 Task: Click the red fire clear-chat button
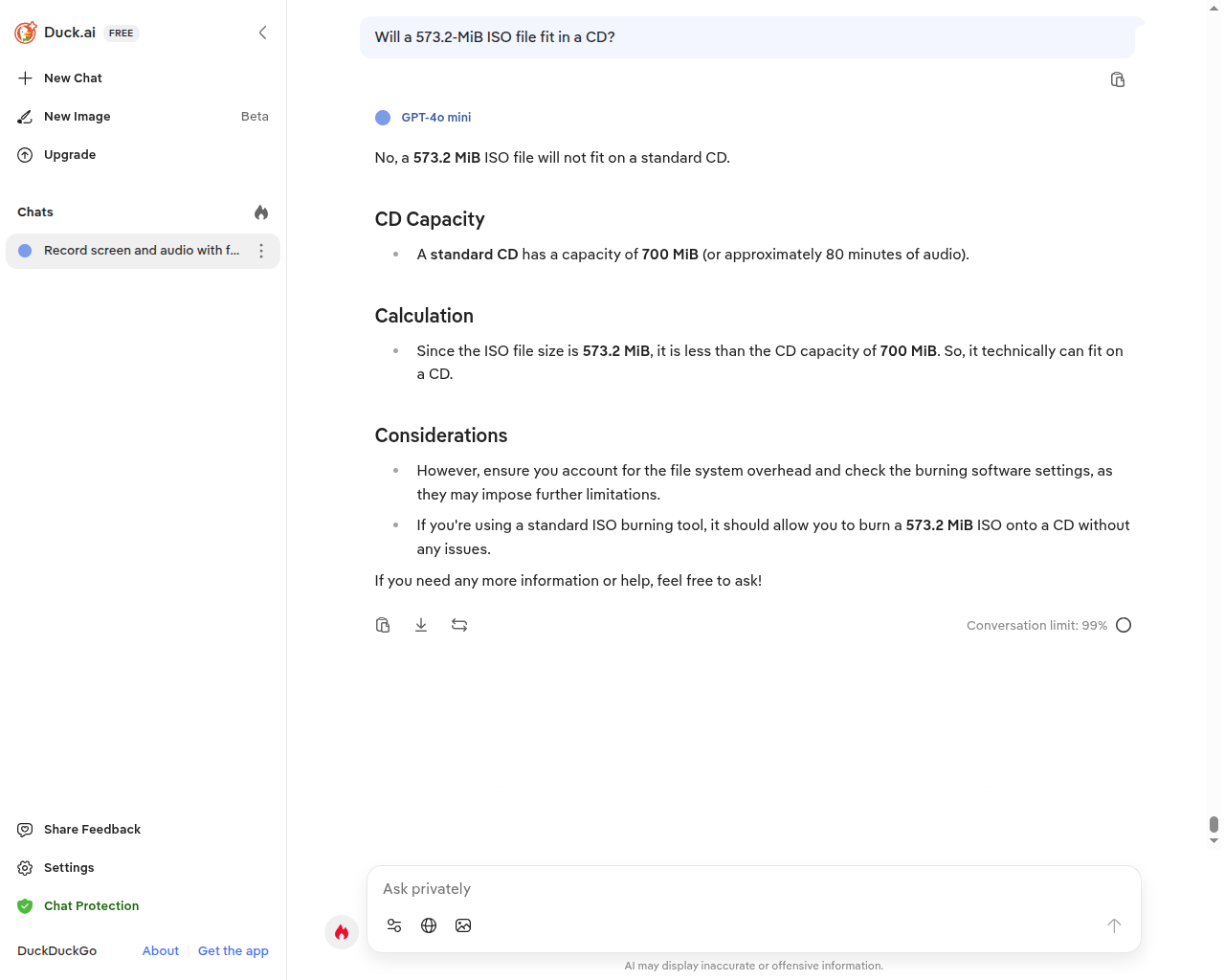click(x=342, y=932)
